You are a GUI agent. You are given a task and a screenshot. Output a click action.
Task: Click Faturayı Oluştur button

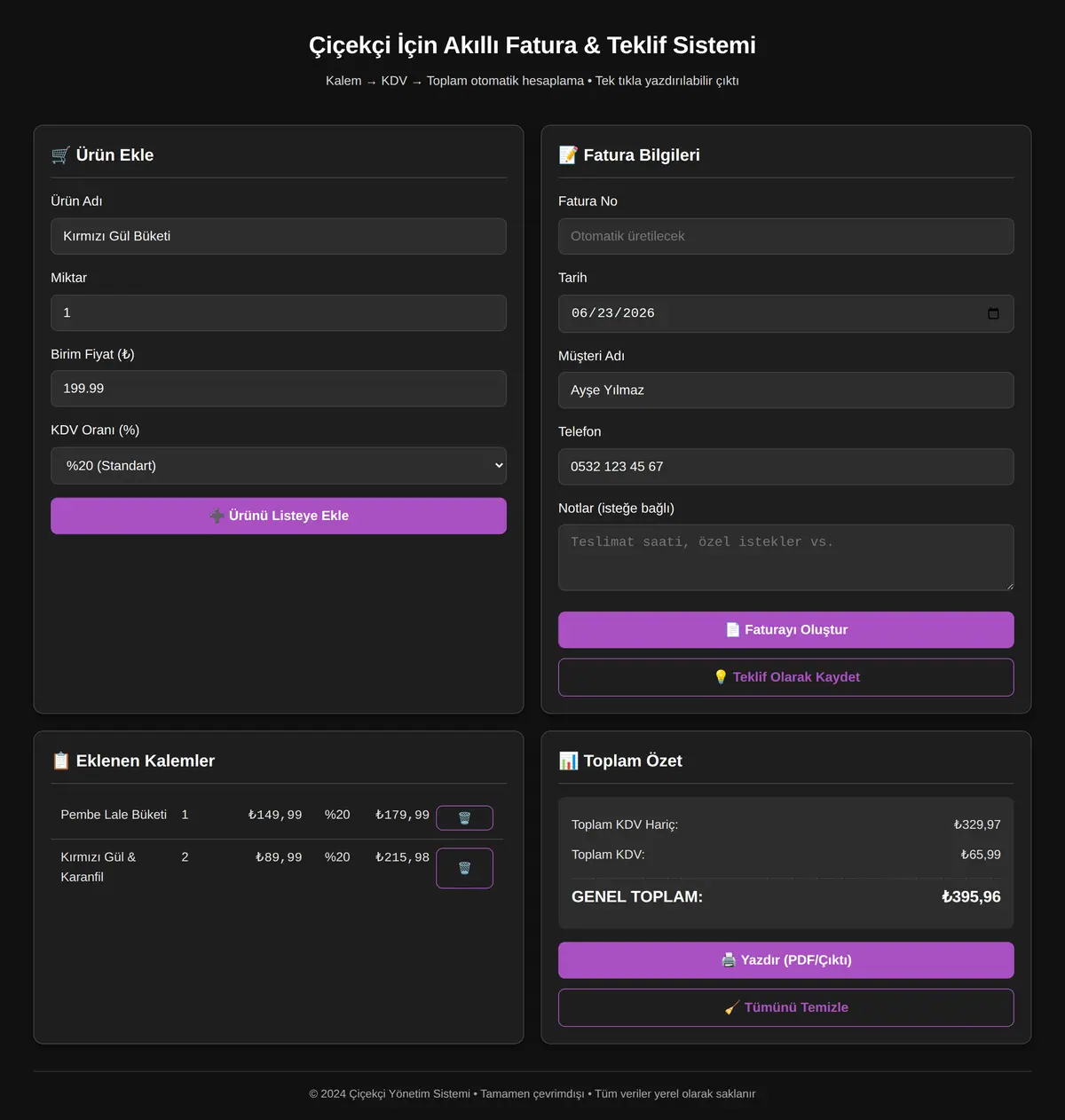(786, 630)
